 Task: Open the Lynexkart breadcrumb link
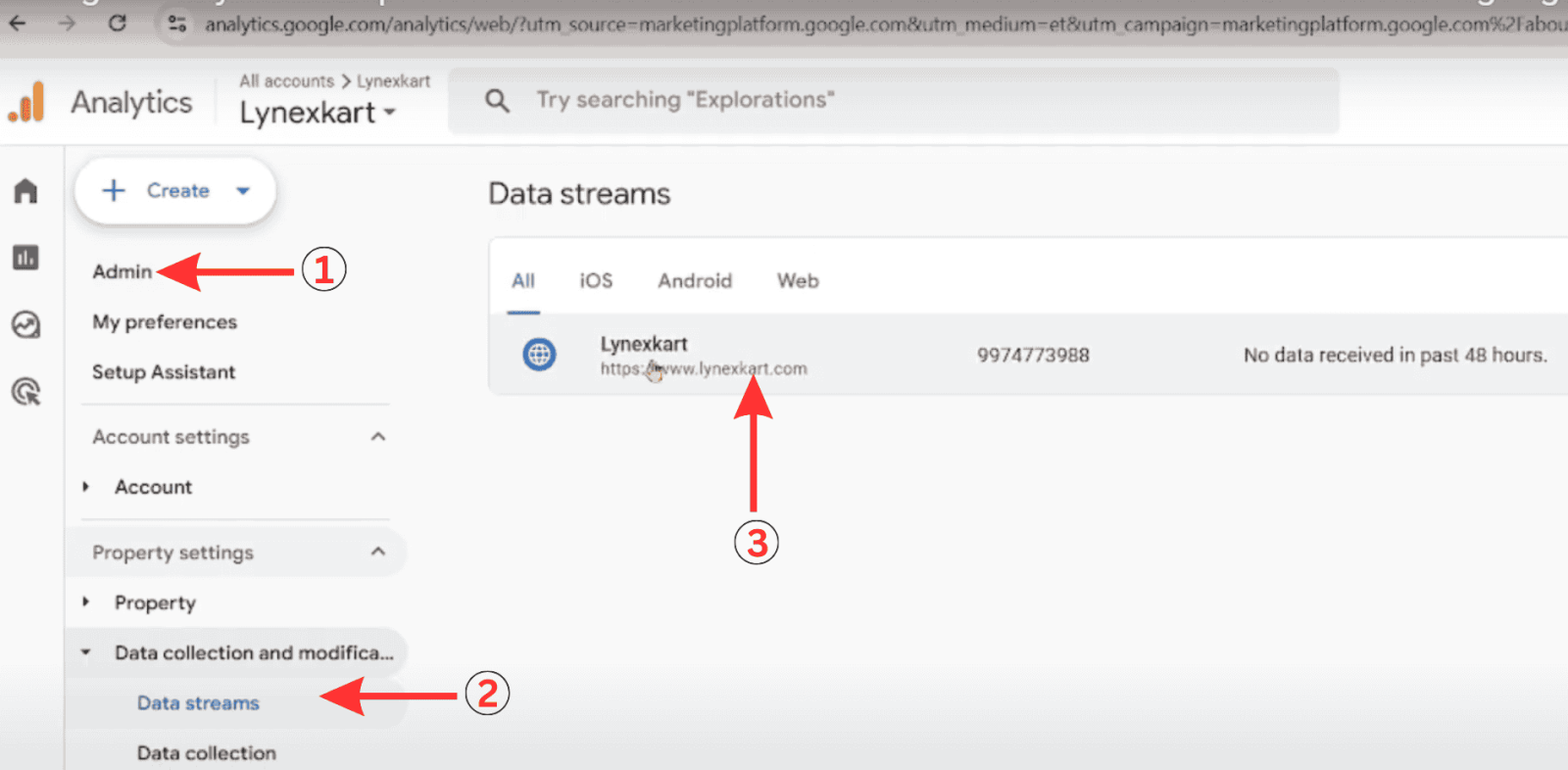(x=393, y=81)
